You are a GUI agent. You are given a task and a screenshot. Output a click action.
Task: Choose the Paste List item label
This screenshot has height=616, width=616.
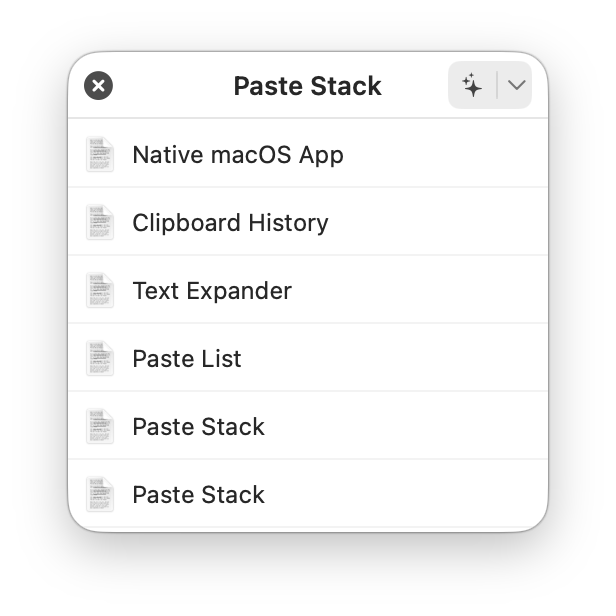pos(187,359)
